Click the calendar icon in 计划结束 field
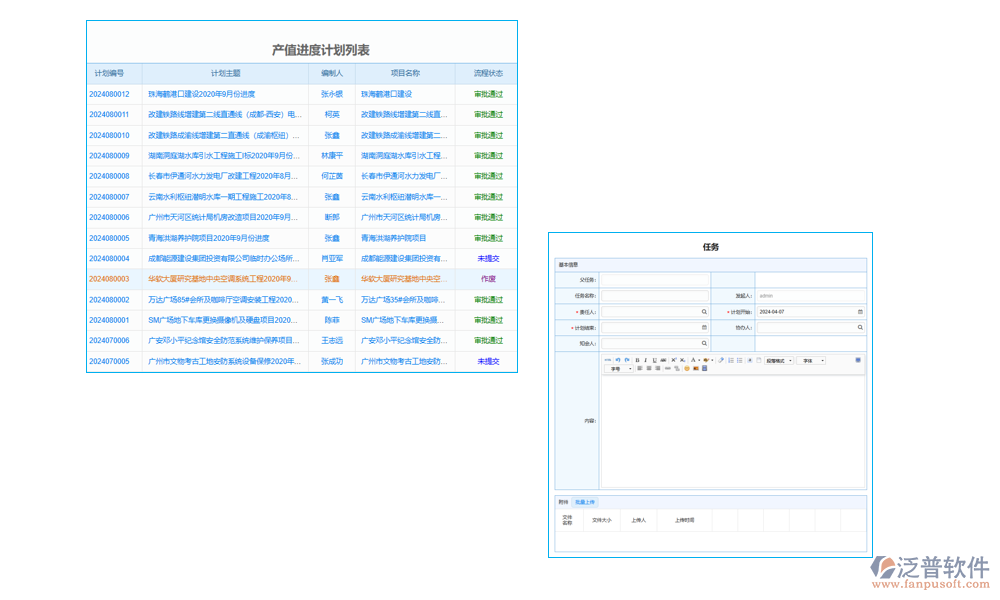 704,327
